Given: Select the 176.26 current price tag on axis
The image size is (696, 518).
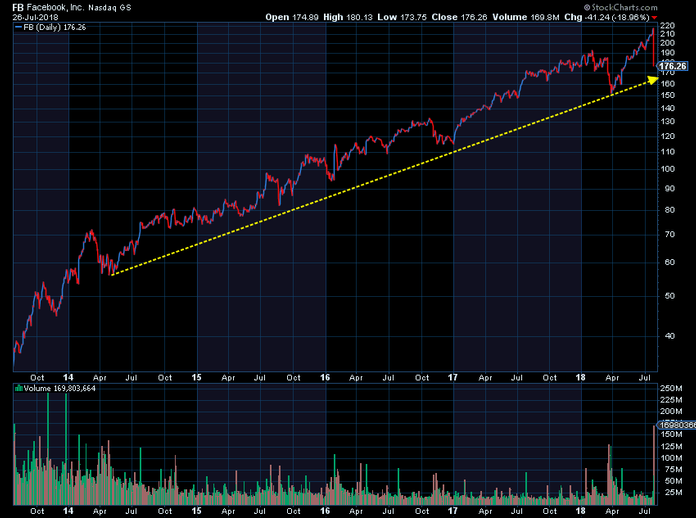Looking at the screenshot, I should click(672, 66).
